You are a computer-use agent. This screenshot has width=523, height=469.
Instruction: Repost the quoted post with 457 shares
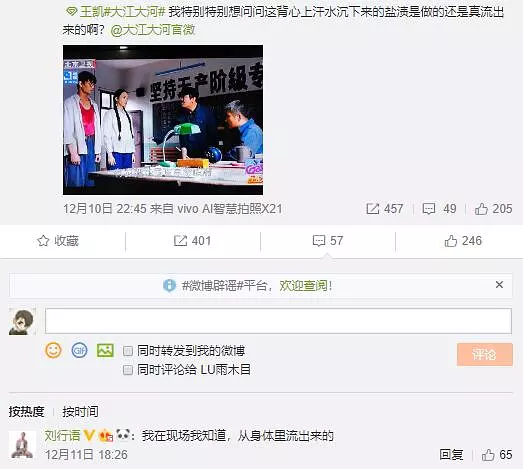[385, 209]
